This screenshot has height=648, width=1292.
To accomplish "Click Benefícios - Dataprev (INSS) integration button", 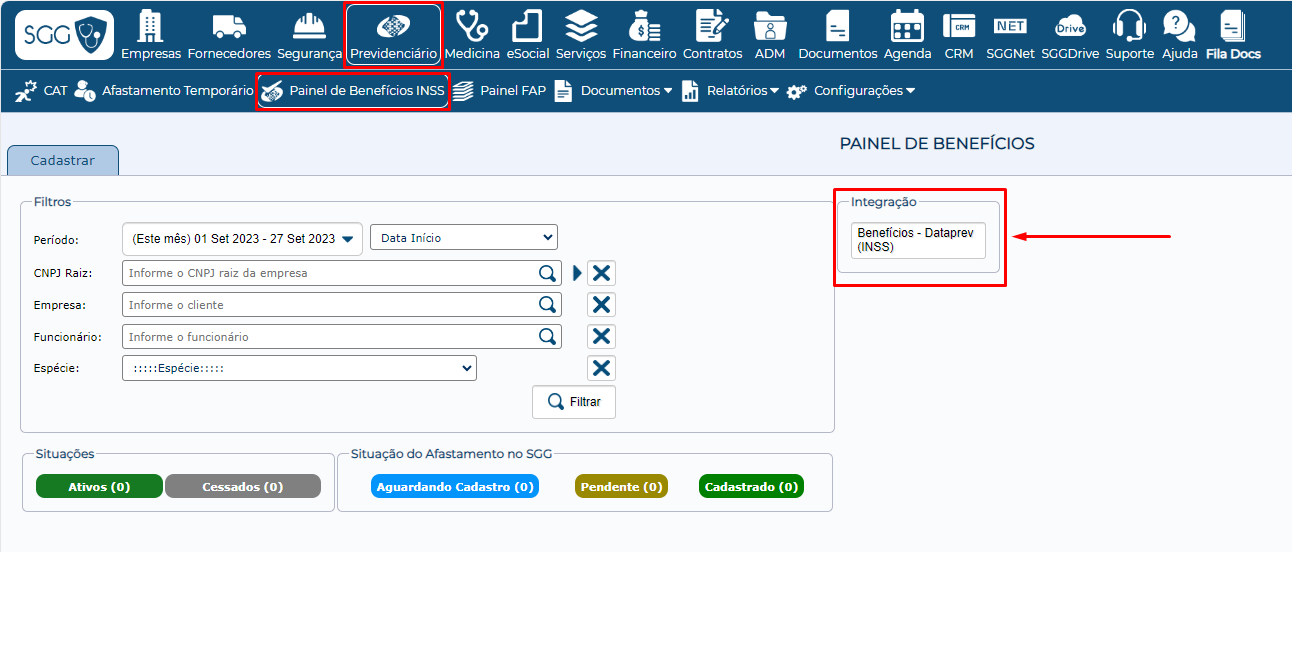I will point(918,240).
